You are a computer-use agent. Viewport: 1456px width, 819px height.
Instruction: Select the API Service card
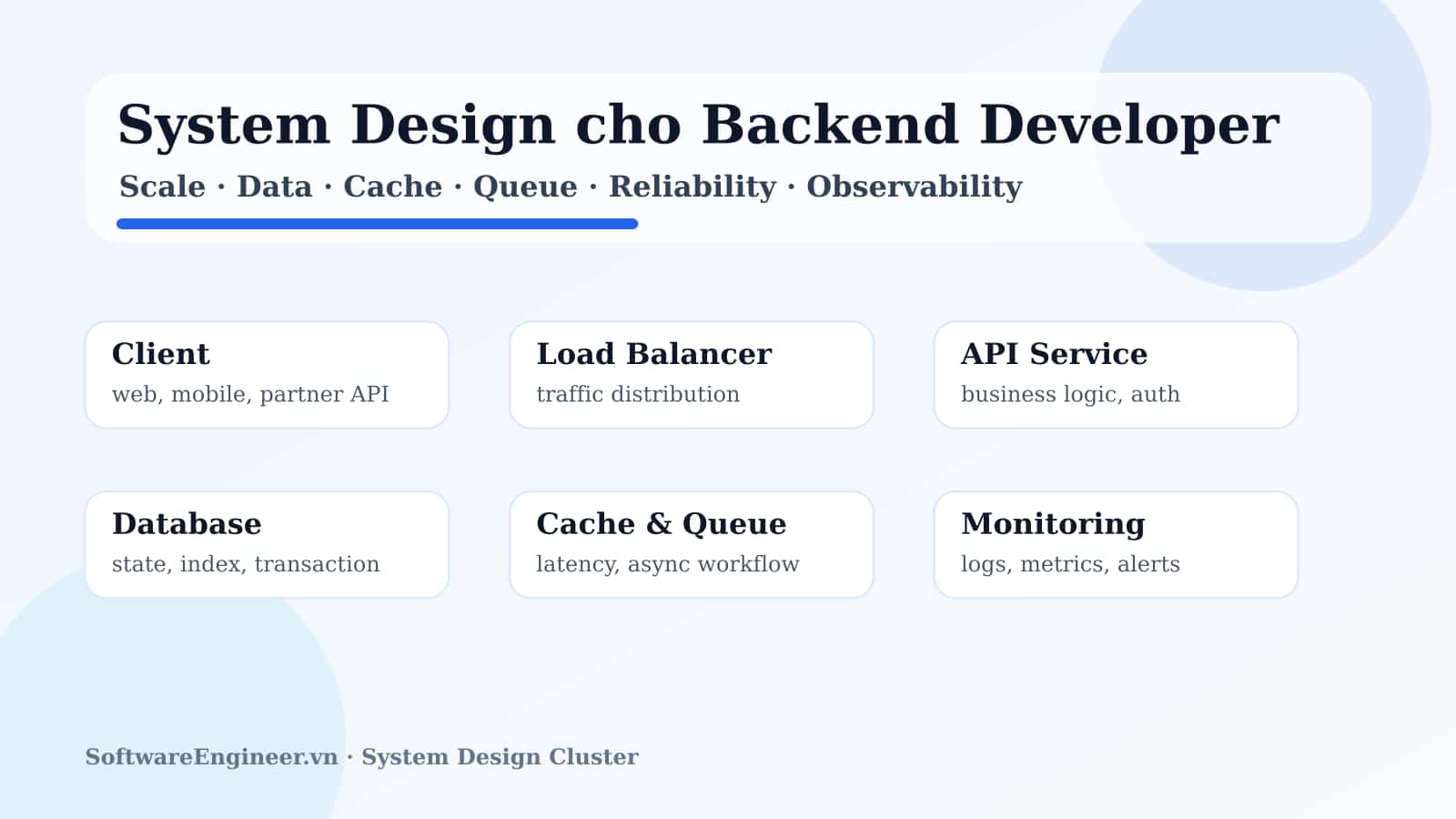coord(1116,375)
